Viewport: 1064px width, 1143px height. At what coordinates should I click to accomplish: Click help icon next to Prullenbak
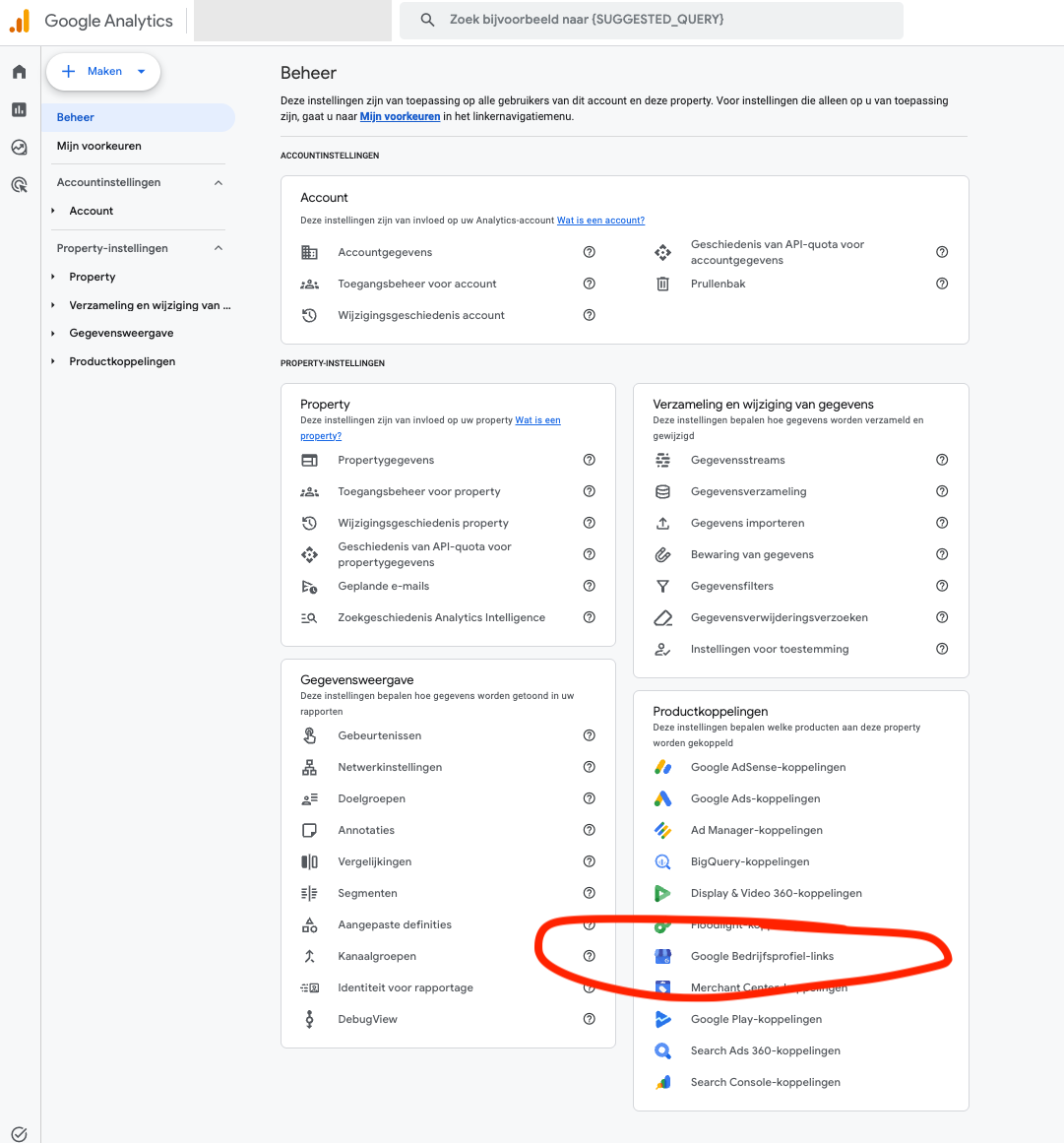942,283
